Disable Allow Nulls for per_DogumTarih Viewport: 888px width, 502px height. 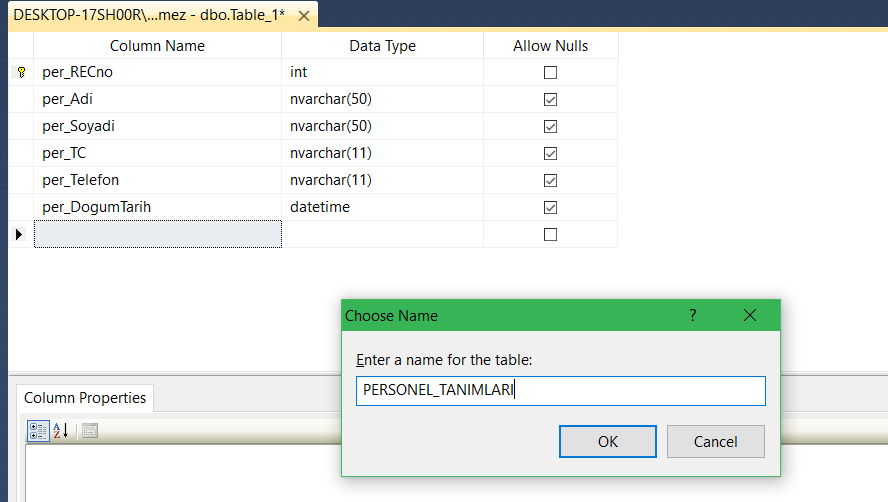tap(550, 208)
